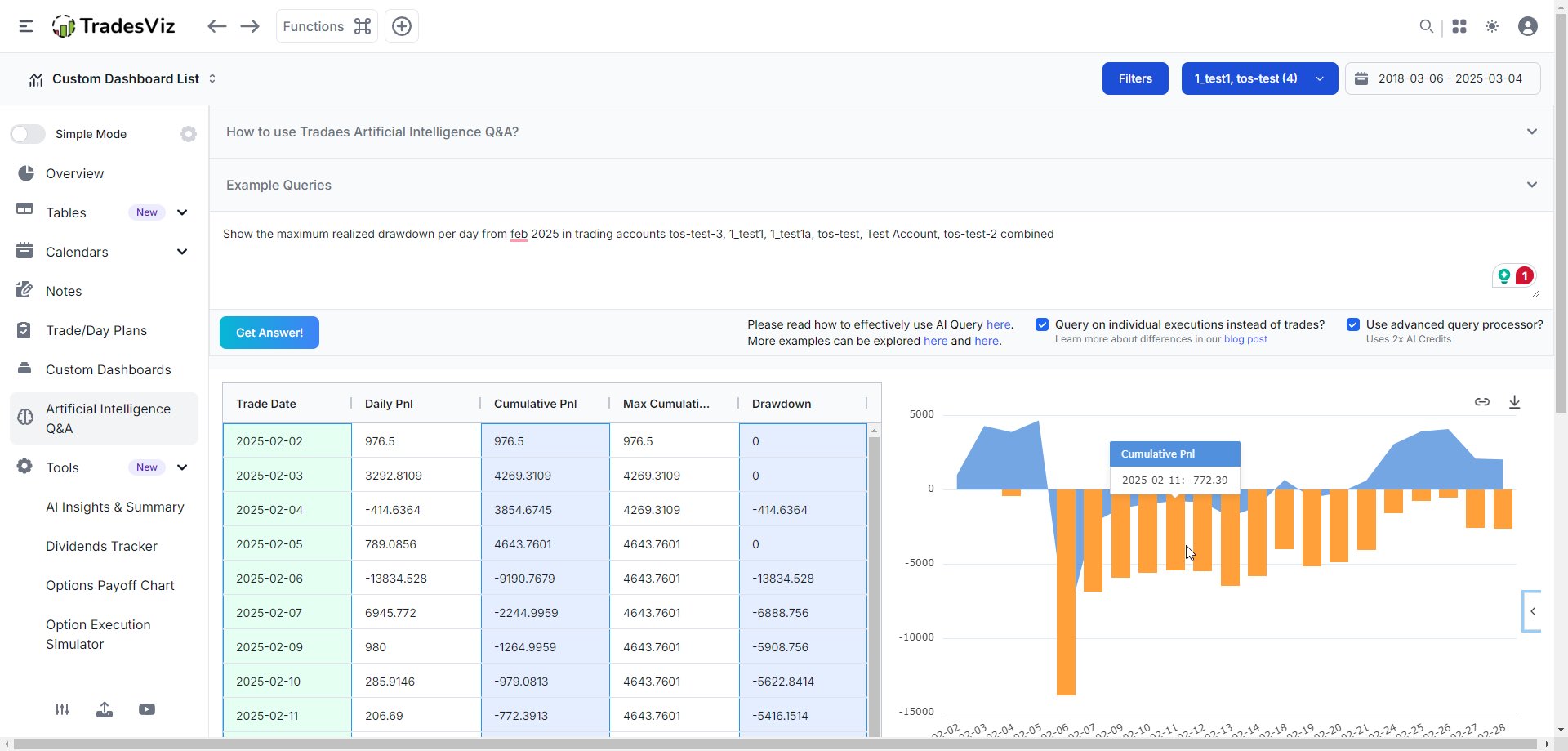This screenshot has width=1568, height=751.
Task: Click the Get Answer! button
Action: coord(269,333)
